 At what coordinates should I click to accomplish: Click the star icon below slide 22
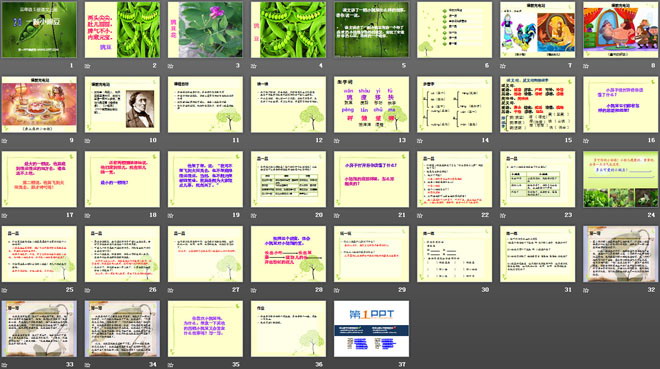click(x=420, y=215)
